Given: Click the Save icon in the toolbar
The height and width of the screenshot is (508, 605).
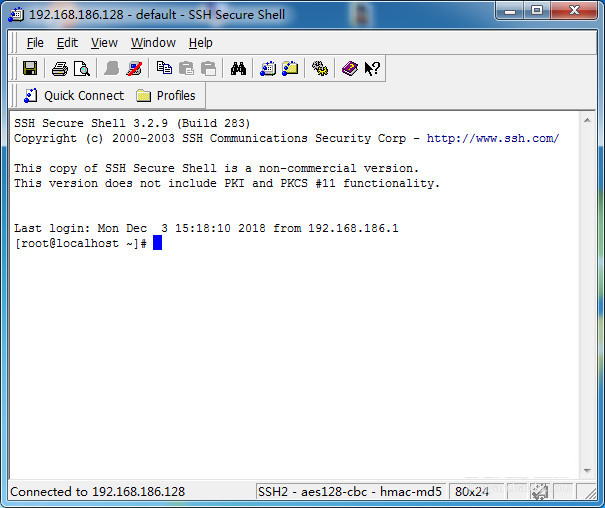Looking at the screenshot, I should (x=30, y=69).
